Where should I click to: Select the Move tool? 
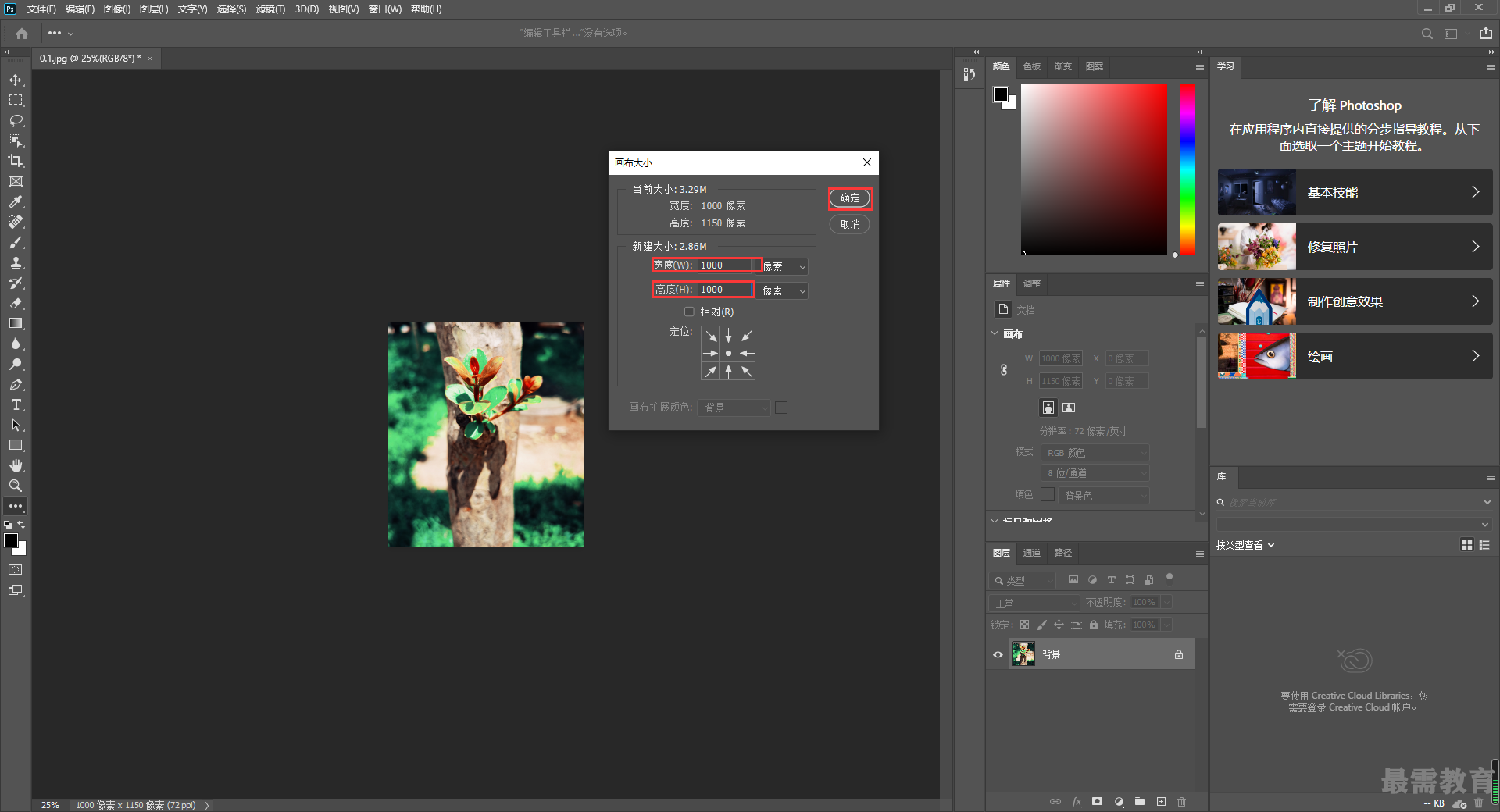[x=16, y=80]
